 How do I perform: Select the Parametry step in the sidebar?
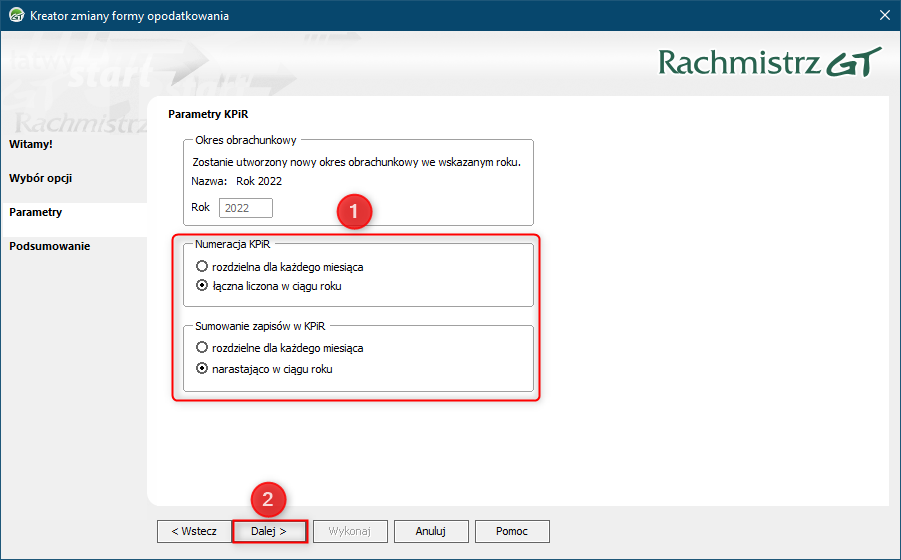point(36,212)
